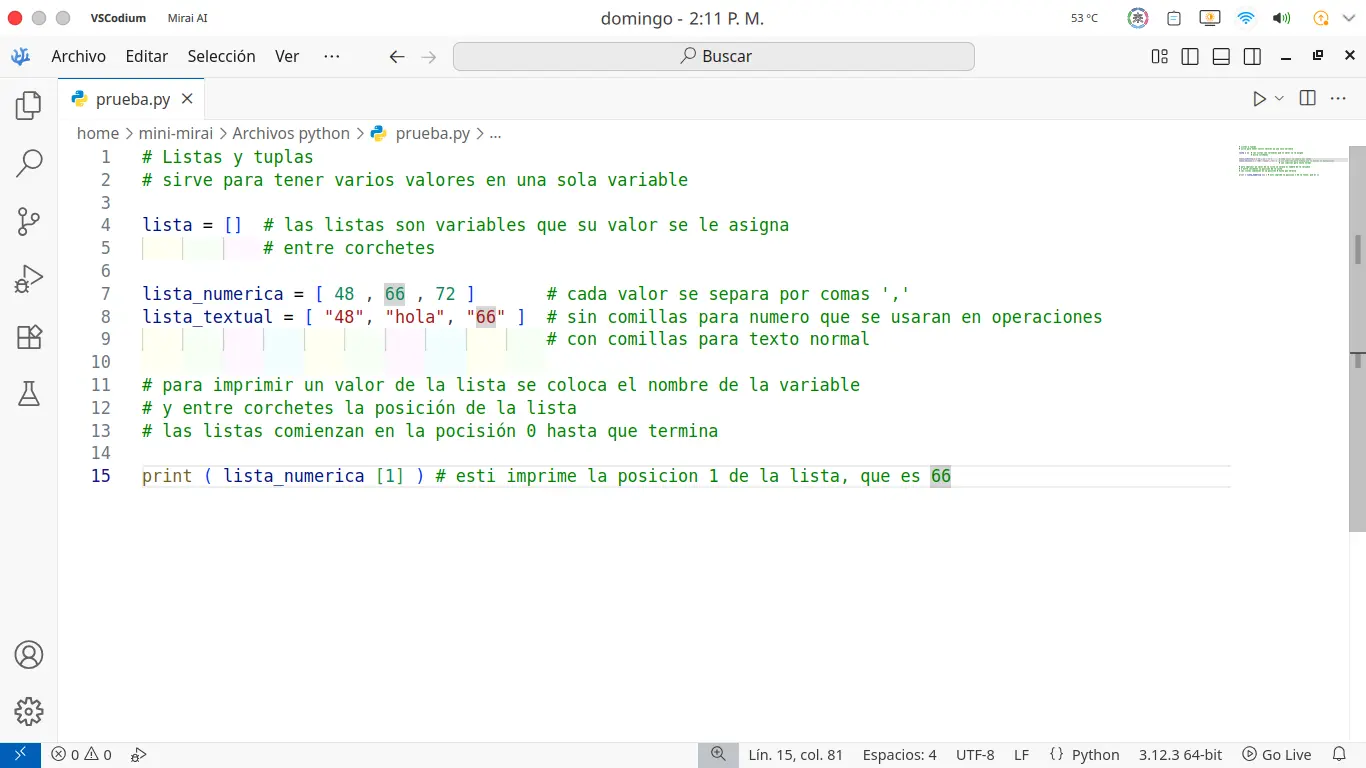This screenshot has width=1366, height=768.
Task: Open the Source Control view
Action: tap(29, 221)
